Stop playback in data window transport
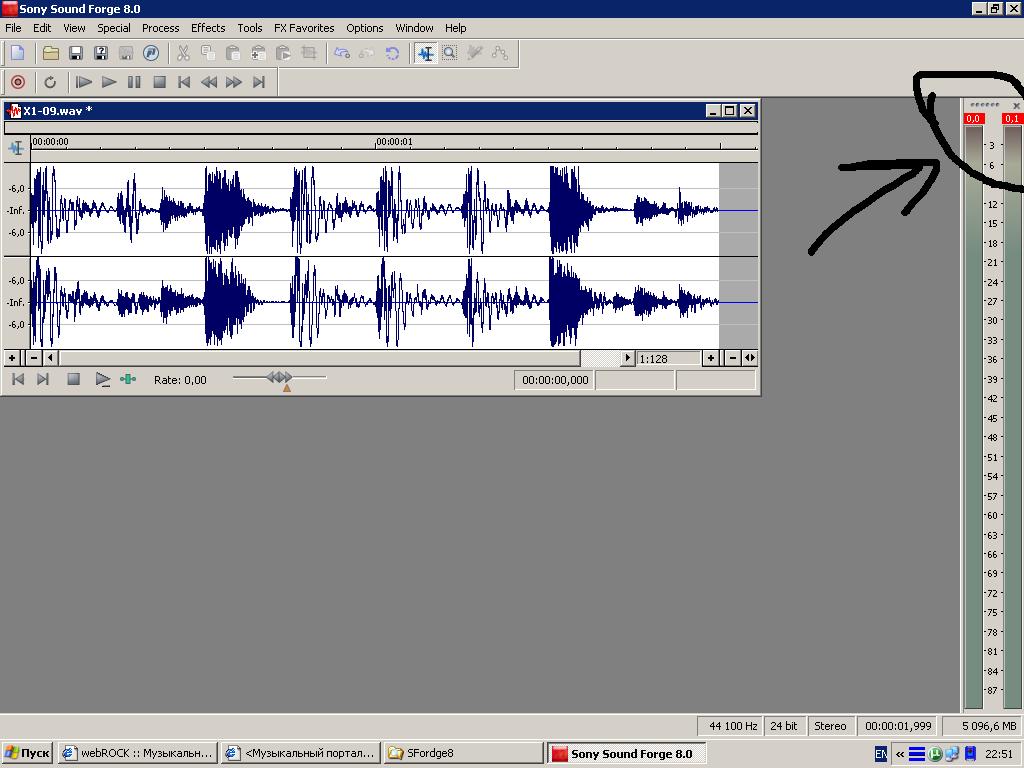The image size is (1024, 768). tap(73, 379)
